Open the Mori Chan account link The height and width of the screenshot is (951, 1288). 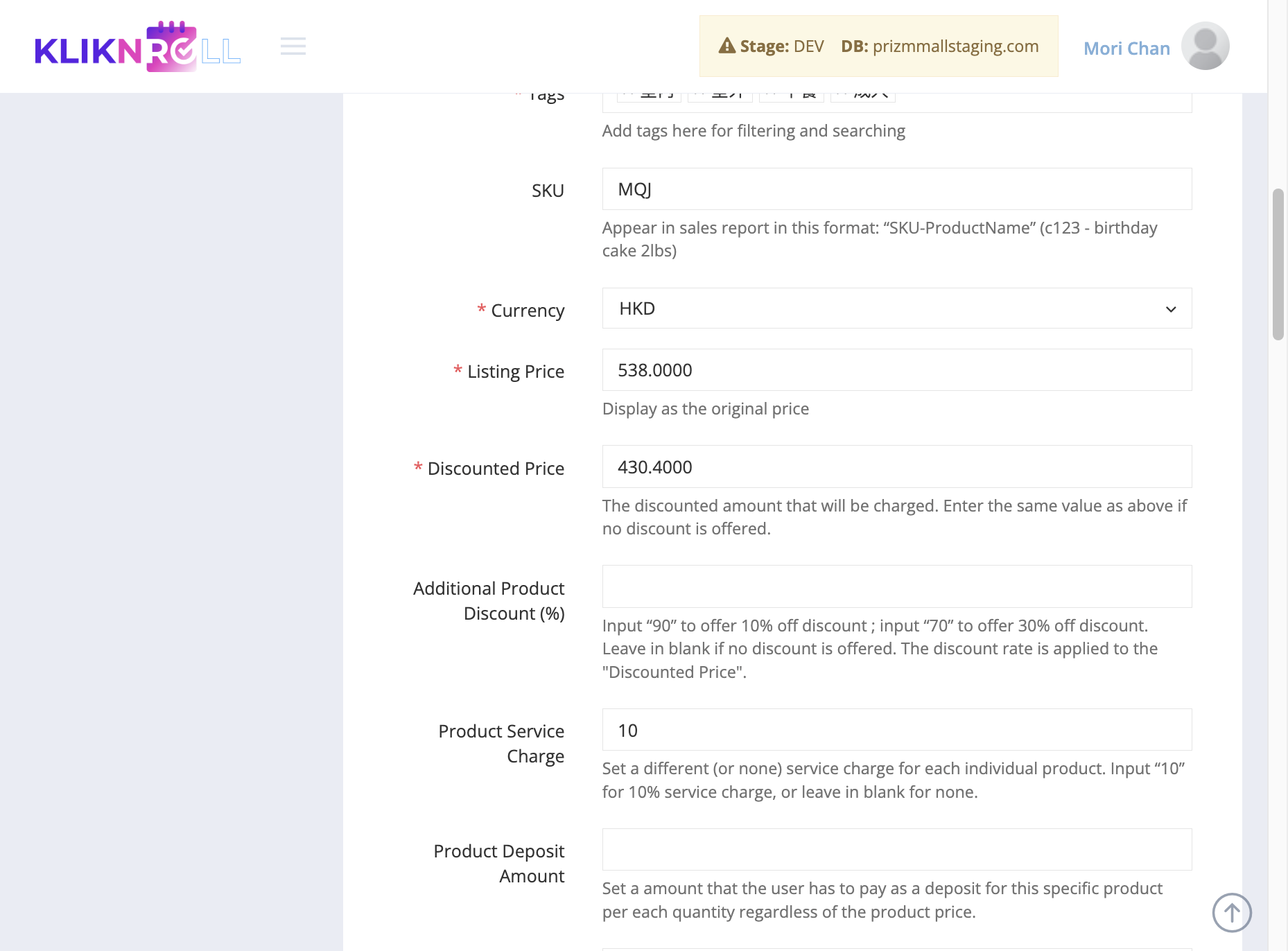[1126, 48]
